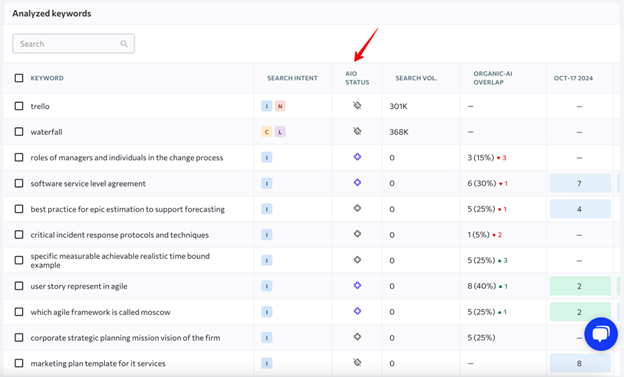The image size is (624, 377).
Task: Click the L intent badge for waterfall
Action: coord(280,132)
